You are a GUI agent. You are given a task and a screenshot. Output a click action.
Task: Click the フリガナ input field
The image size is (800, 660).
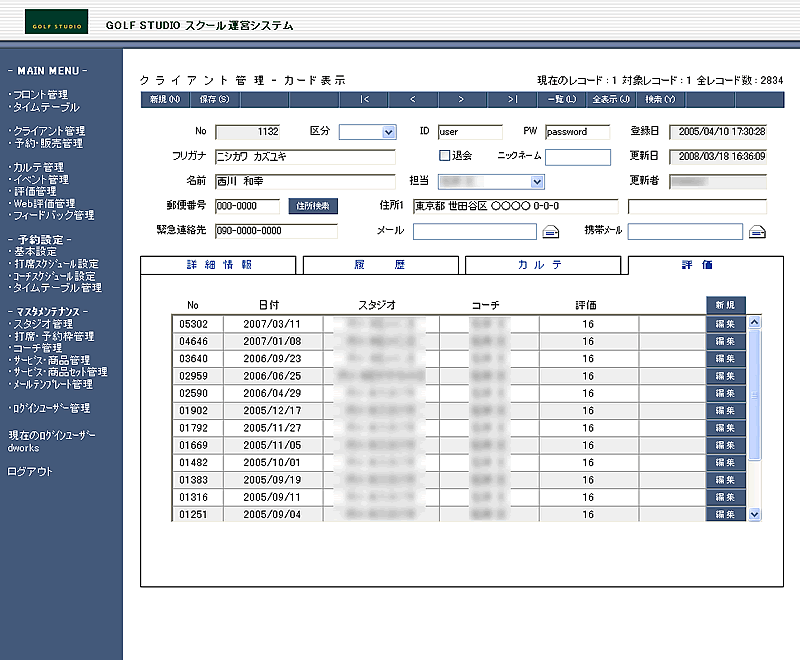pos(305,157)
